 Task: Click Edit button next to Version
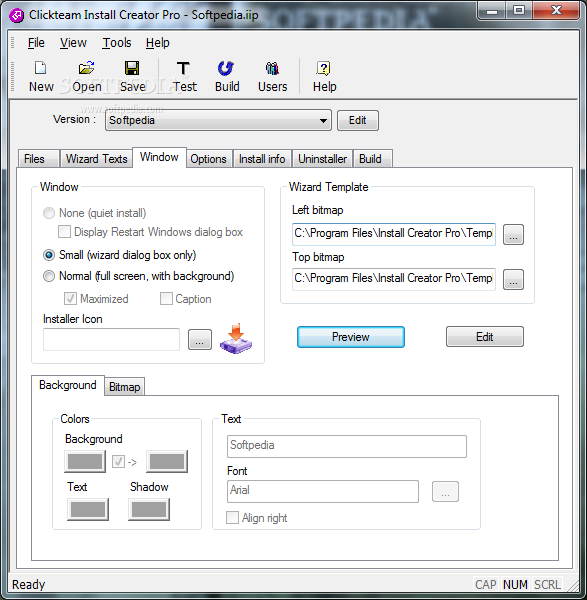[358, 121]
